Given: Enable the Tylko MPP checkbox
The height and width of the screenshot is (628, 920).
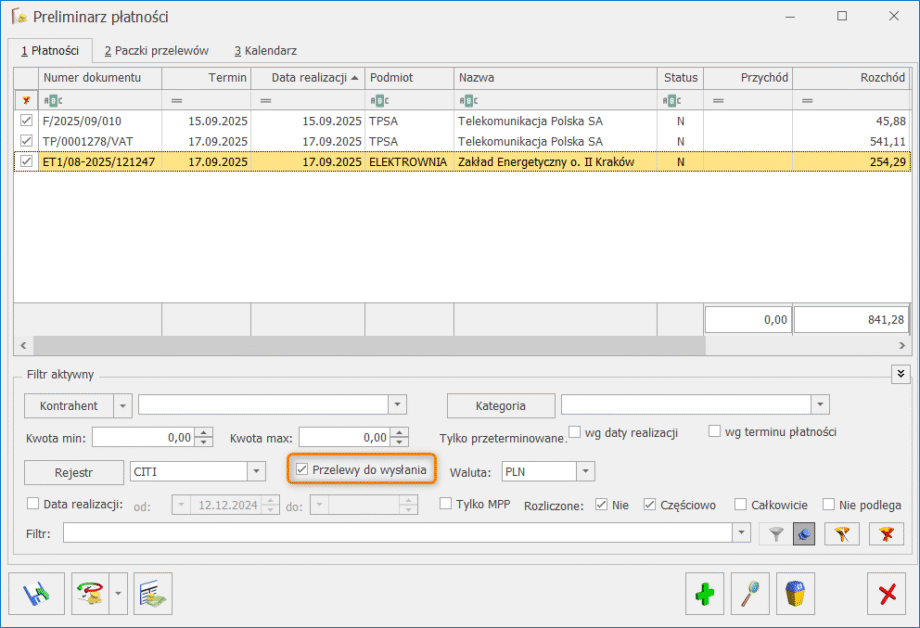Looking at the screenshot, I should point(447,505).
